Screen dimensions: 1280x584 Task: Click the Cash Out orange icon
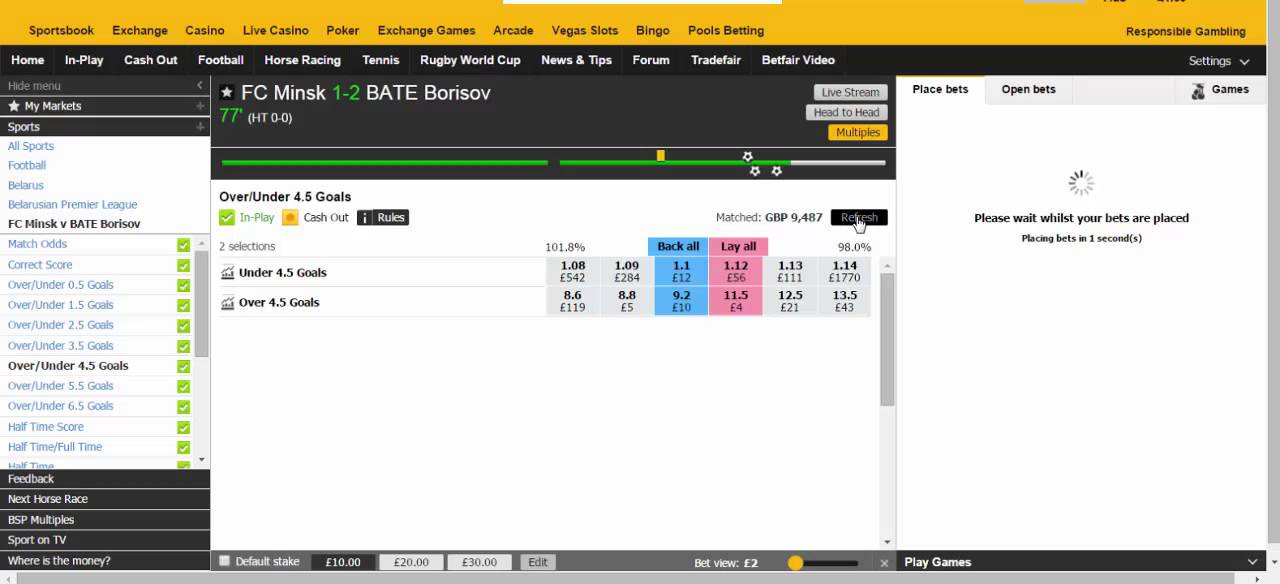(290, 218)
